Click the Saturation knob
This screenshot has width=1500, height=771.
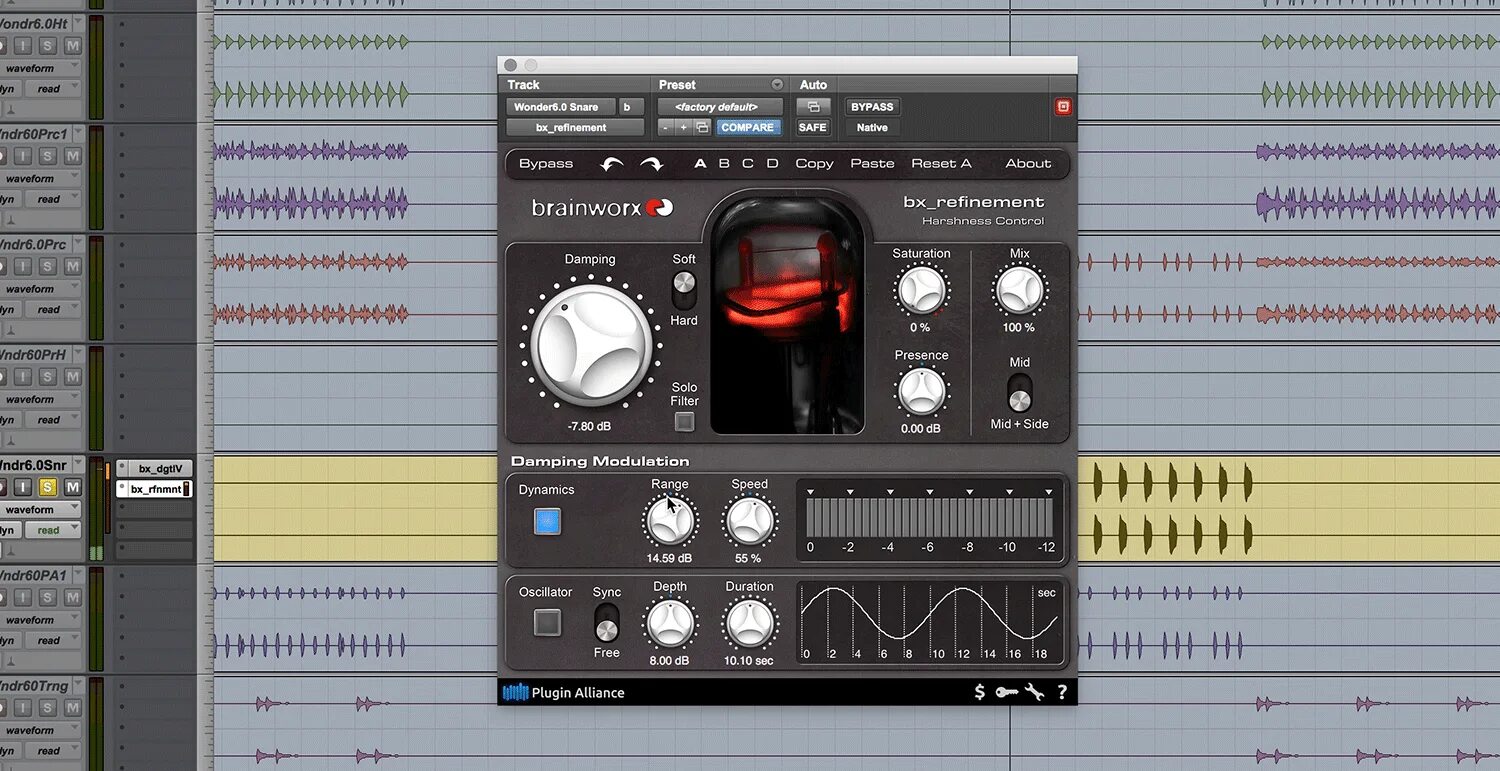(921, 290)
